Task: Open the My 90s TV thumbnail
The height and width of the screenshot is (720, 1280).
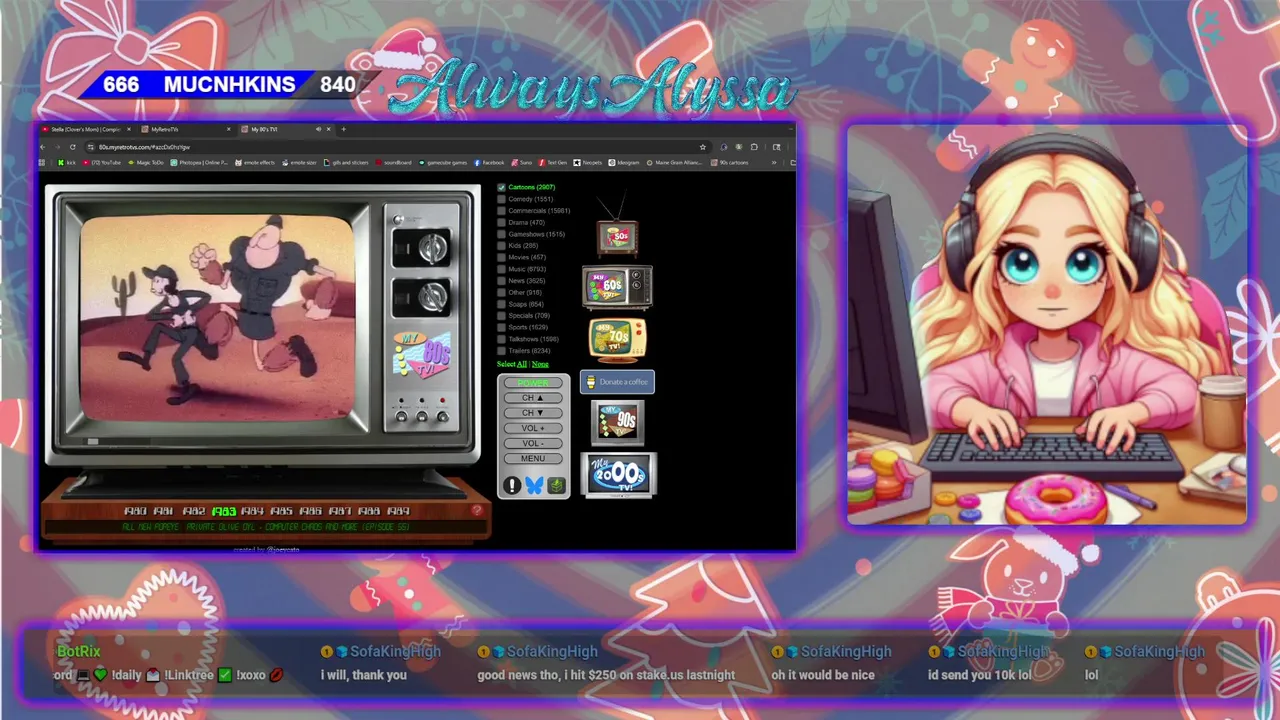Action: click(617, 423)
